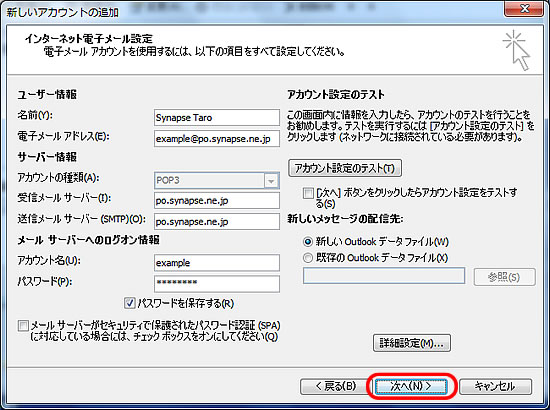
Task: Click the アカウント名(U): label
Action: (49, 261)
